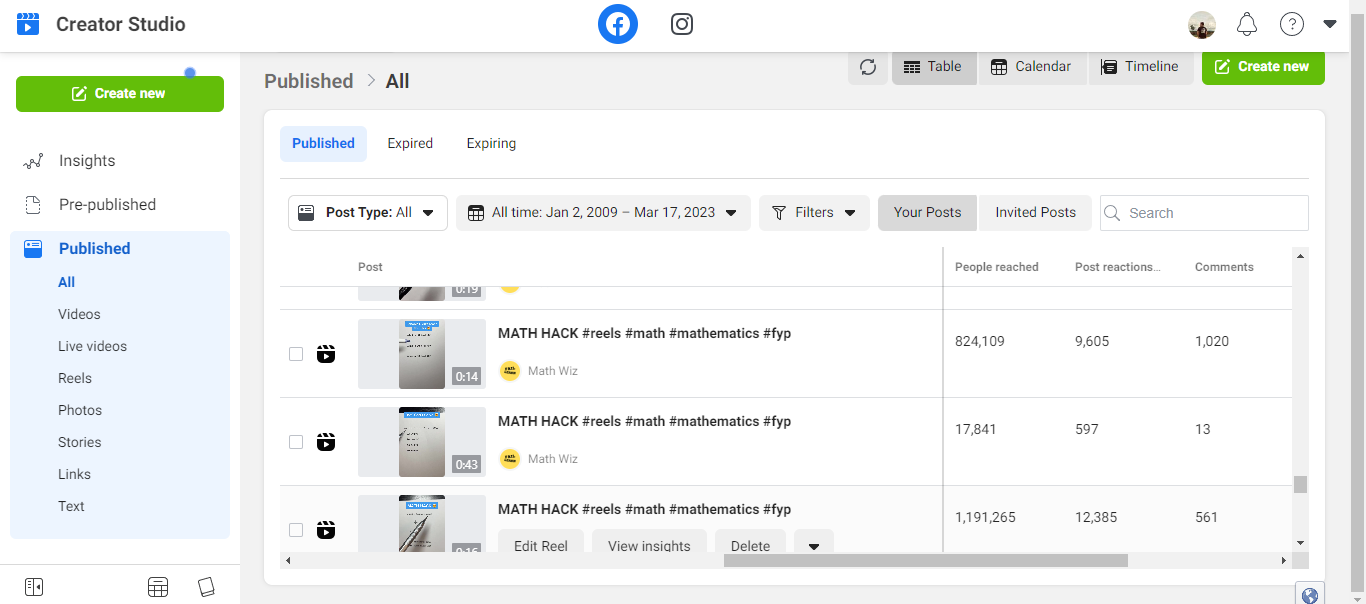Viewport: 1366px width, 604px height.
Task: Click the vertical scrollbar up arrow
Action: (1300, 256)
